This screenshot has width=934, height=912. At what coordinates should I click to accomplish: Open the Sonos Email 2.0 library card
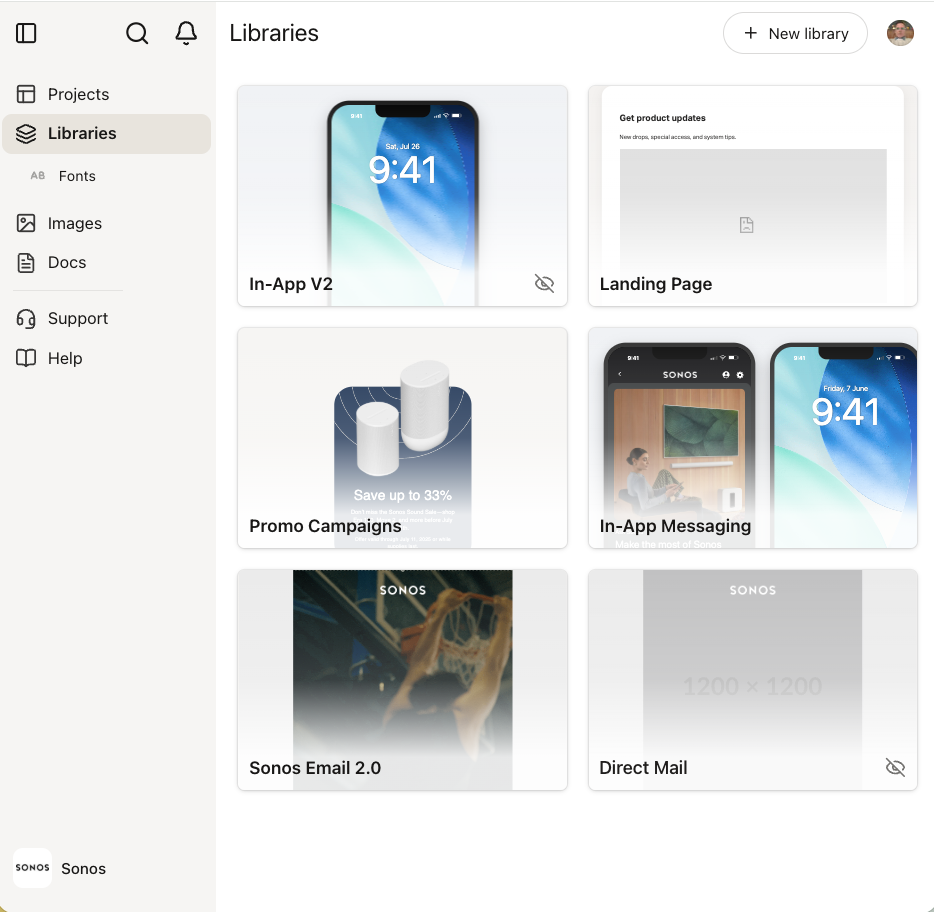point(402,680)
